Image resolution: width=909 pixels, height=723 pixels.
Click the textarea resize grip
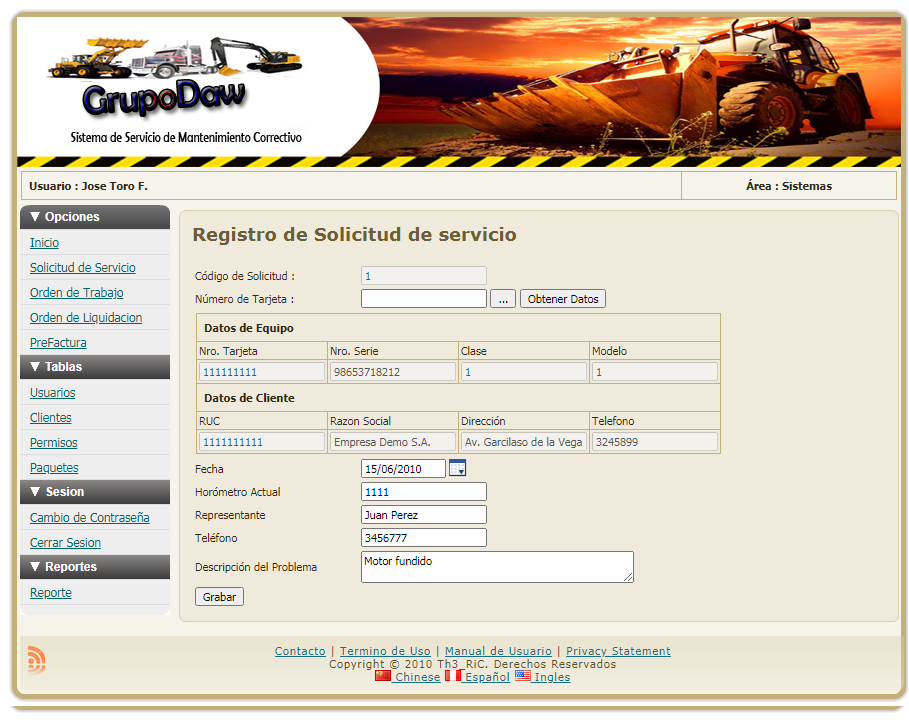pyautogui.click(x=628, y=577)
